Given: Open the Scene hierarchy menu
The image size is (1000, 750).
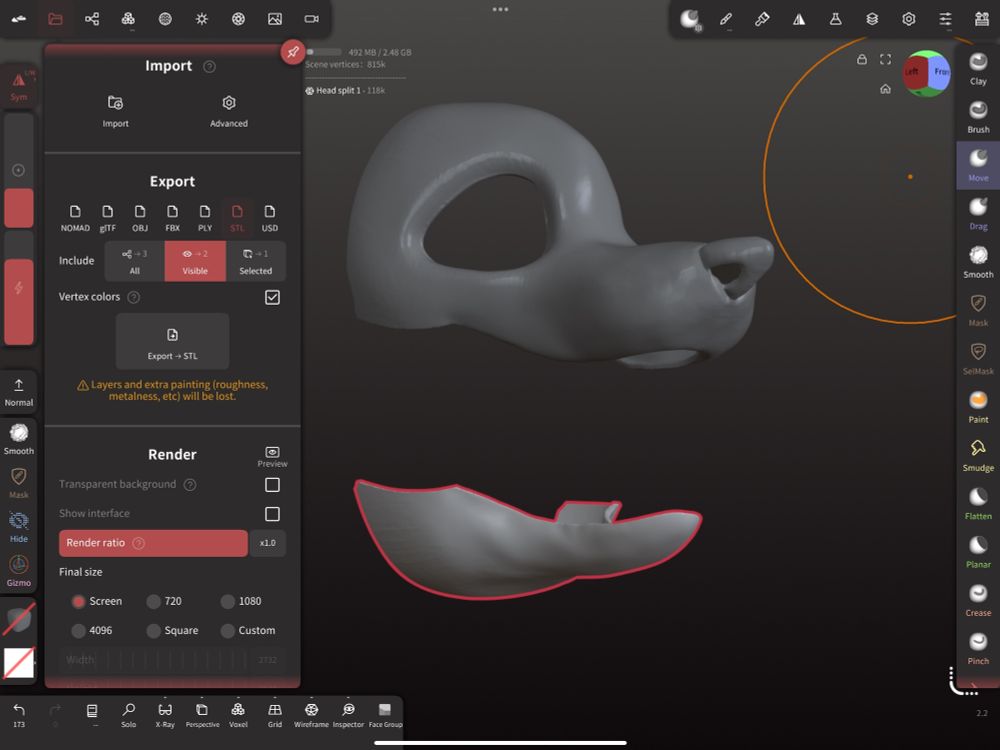Looking at the screenshot, I should 92,18.
